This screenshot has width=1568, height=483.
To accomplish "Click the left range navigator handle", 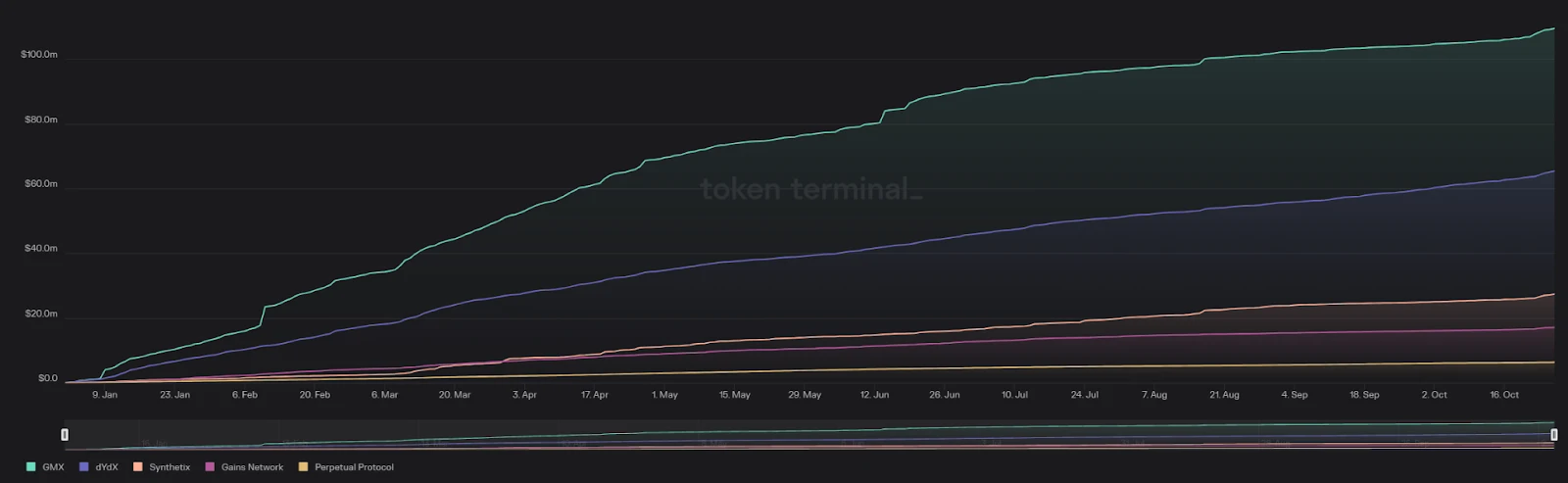I will pyautogui.click(x=65, y=434).
